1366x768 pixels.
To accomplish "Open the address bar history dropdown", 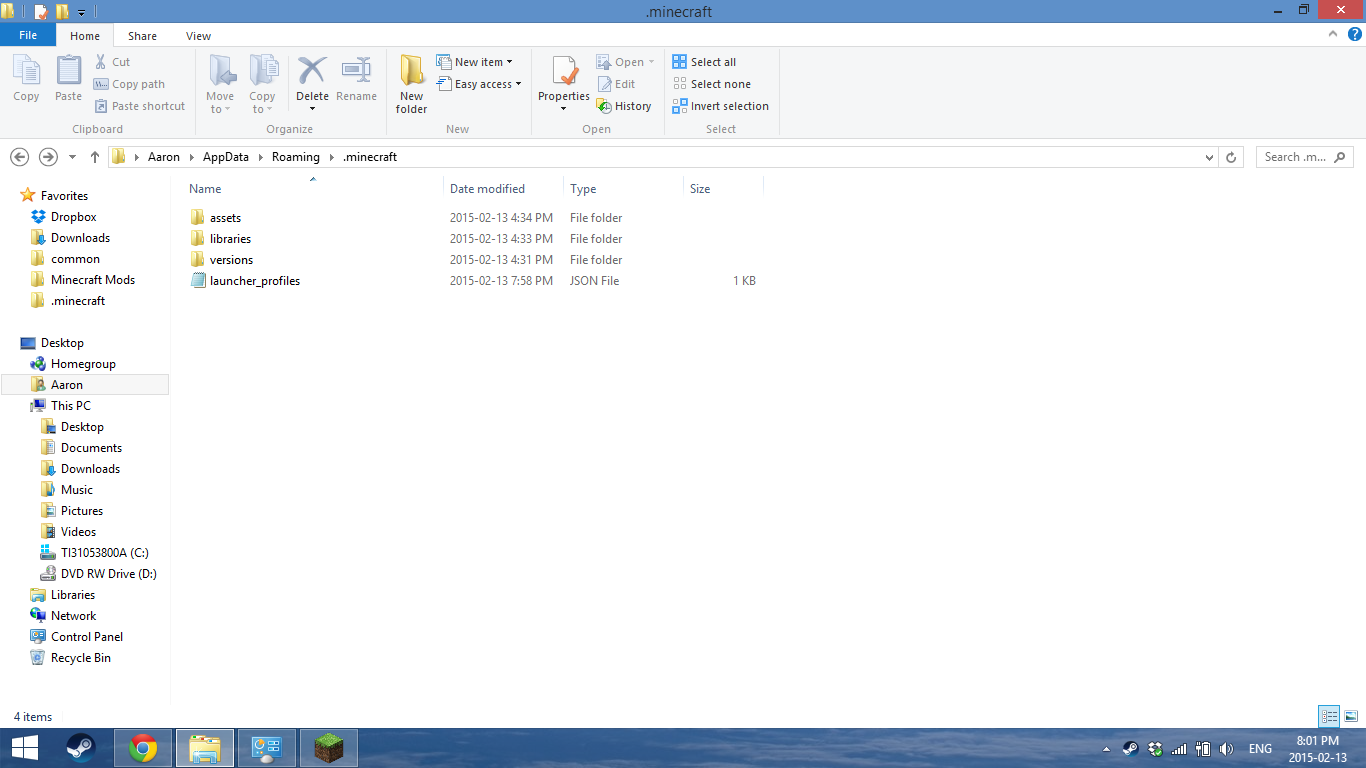I will (x=1209, y=157).
